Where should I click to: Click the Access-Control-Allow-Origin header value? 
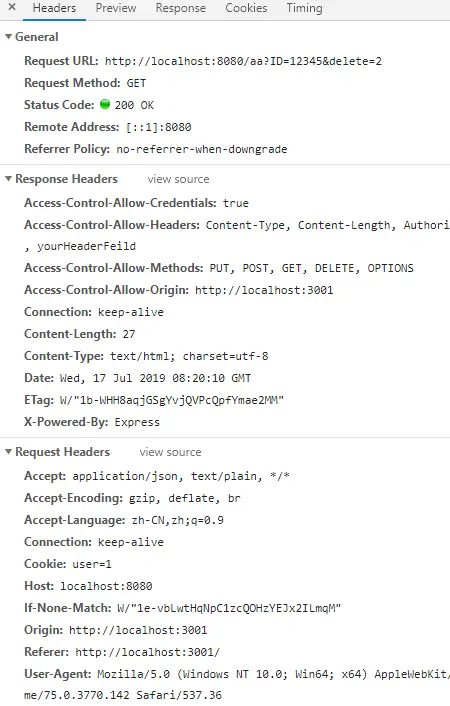tap(264, 290)
